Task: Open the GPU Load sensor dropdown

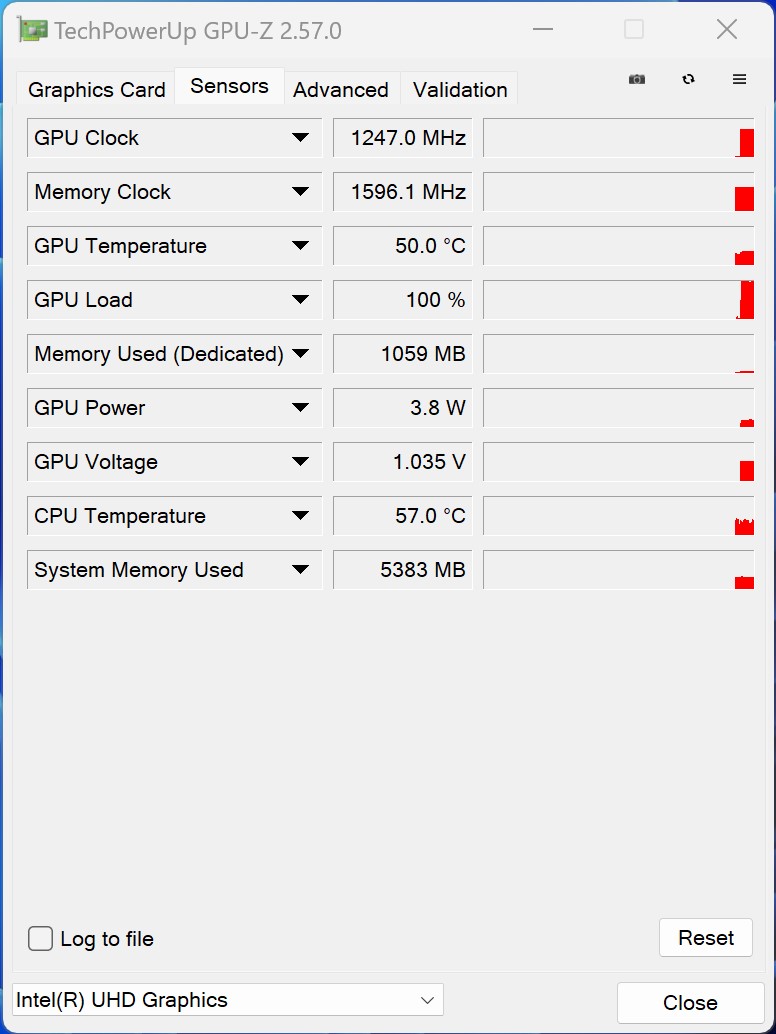Action: (x=300, y=300)
